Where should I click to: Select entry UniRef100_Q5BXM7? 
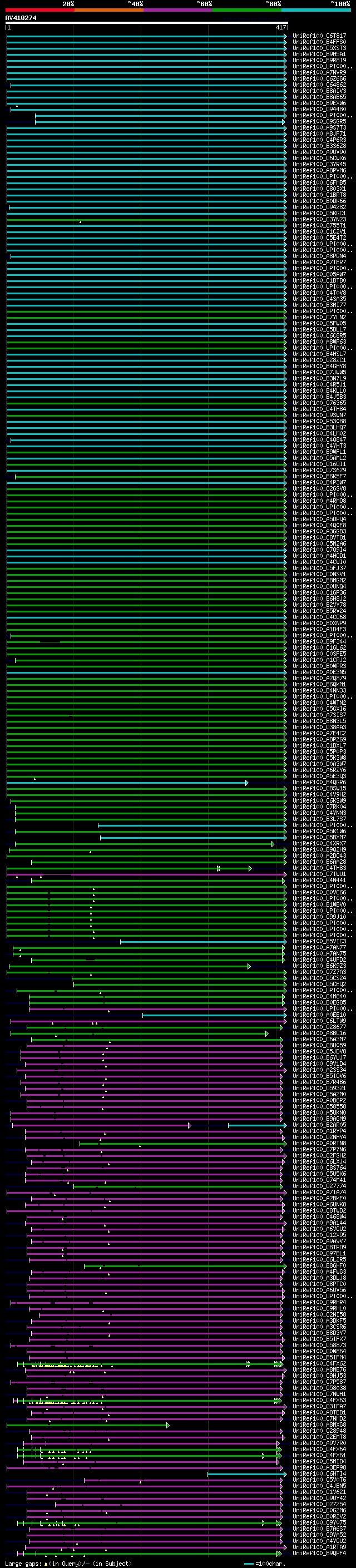click(319, 837)
